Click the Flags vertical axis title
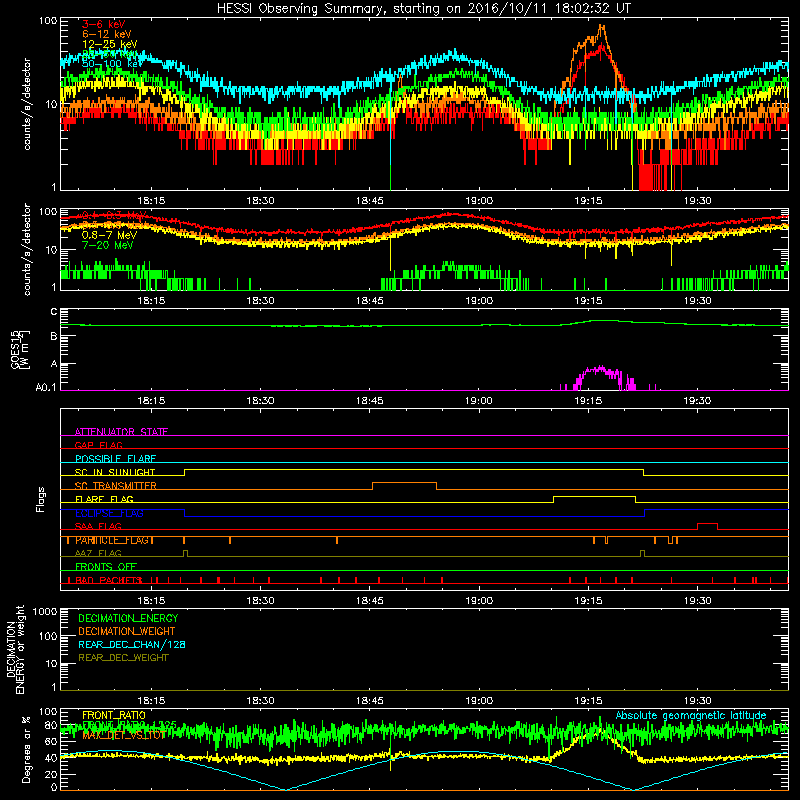 click(41, 499)
